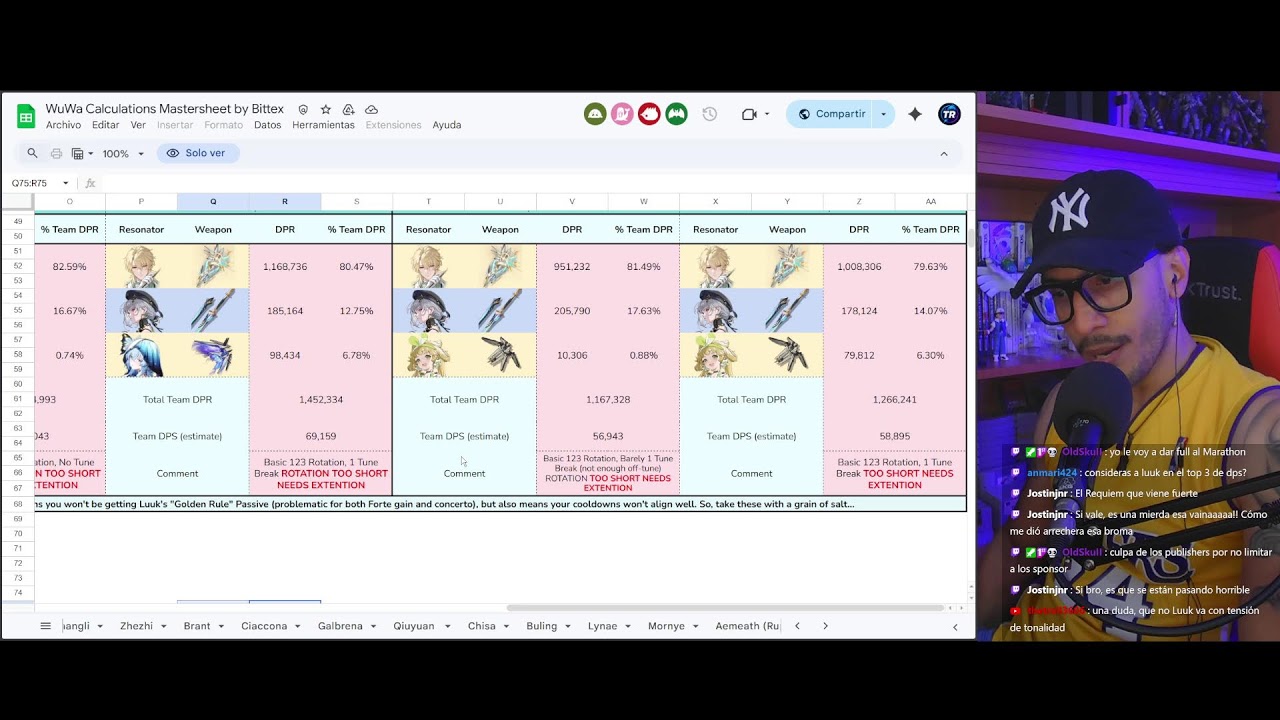Viewport: 1280px width, 720px height.
Task: Click the fx formula icon
Action: click(x=90, y=183)
